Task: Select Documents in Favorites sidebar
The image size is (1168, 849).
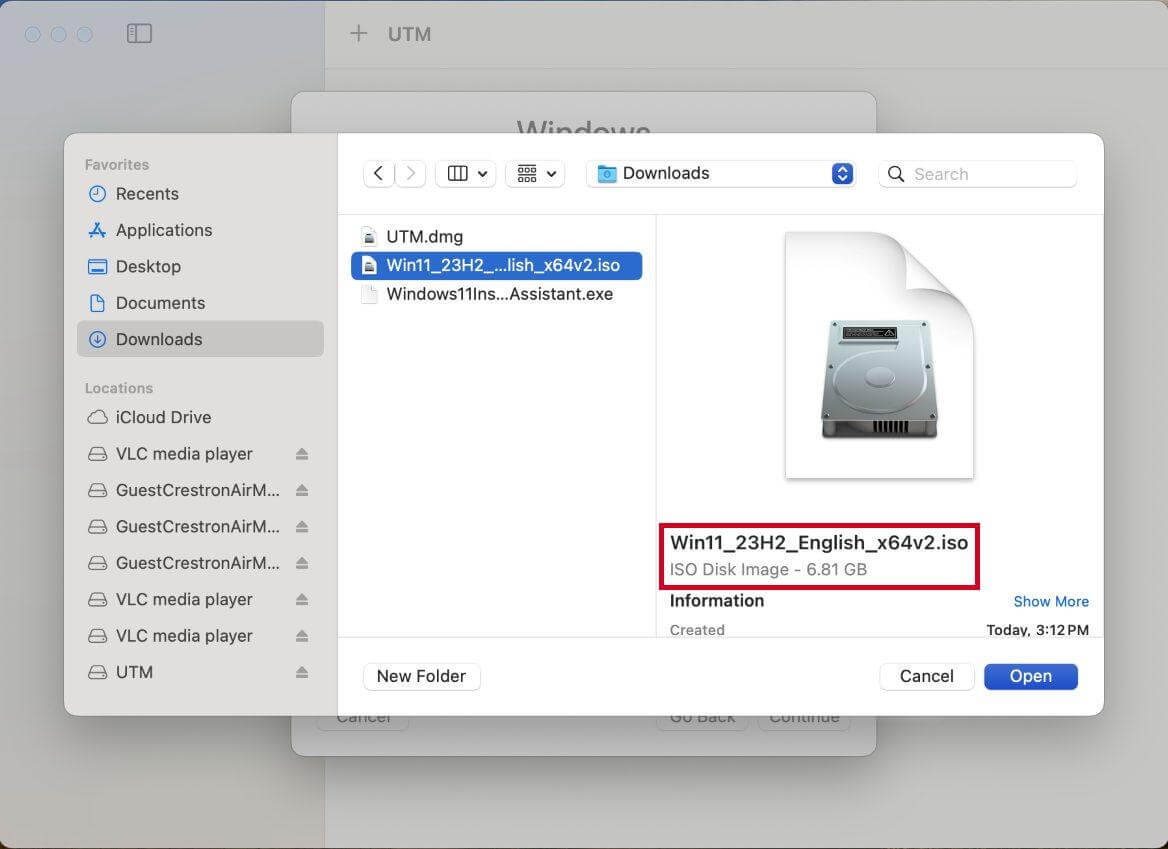Action: point(200,303)
